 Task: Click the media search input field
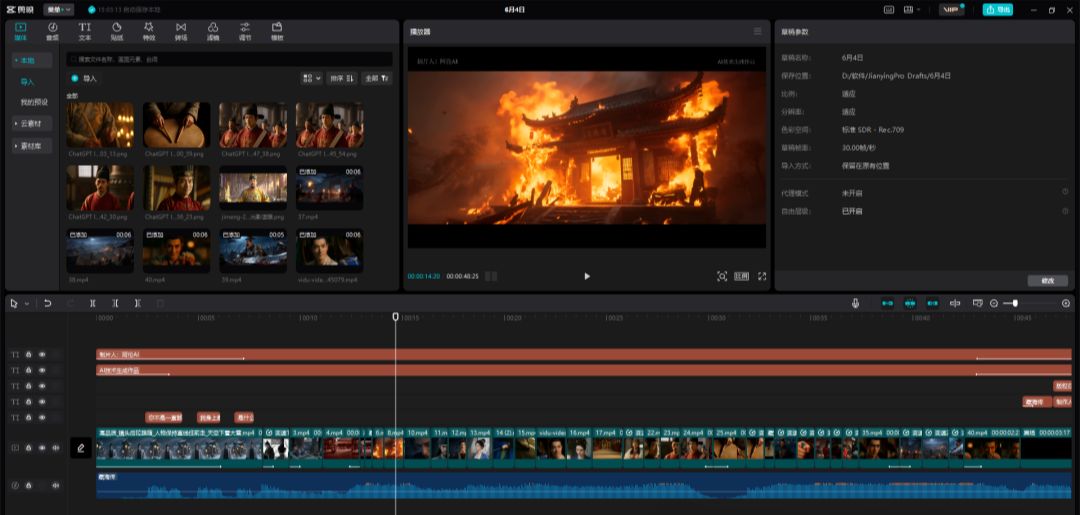[229, 59]
